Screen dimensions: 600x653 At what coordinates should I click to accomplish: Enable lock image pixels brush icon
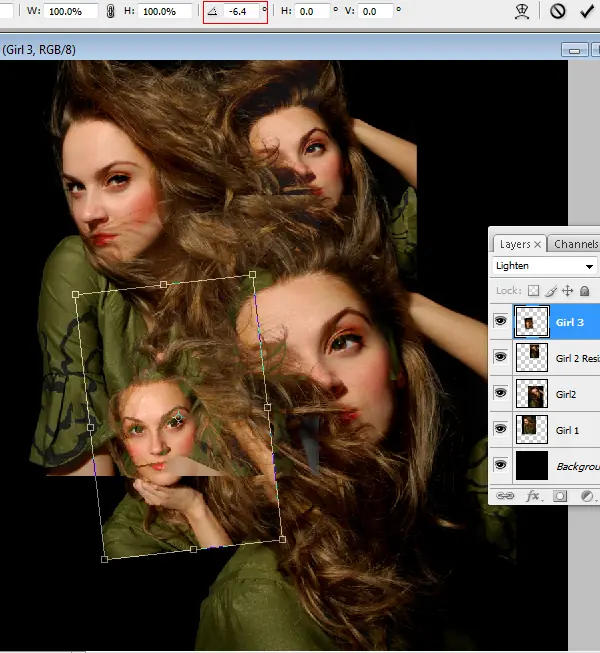[x=550, y=291]
